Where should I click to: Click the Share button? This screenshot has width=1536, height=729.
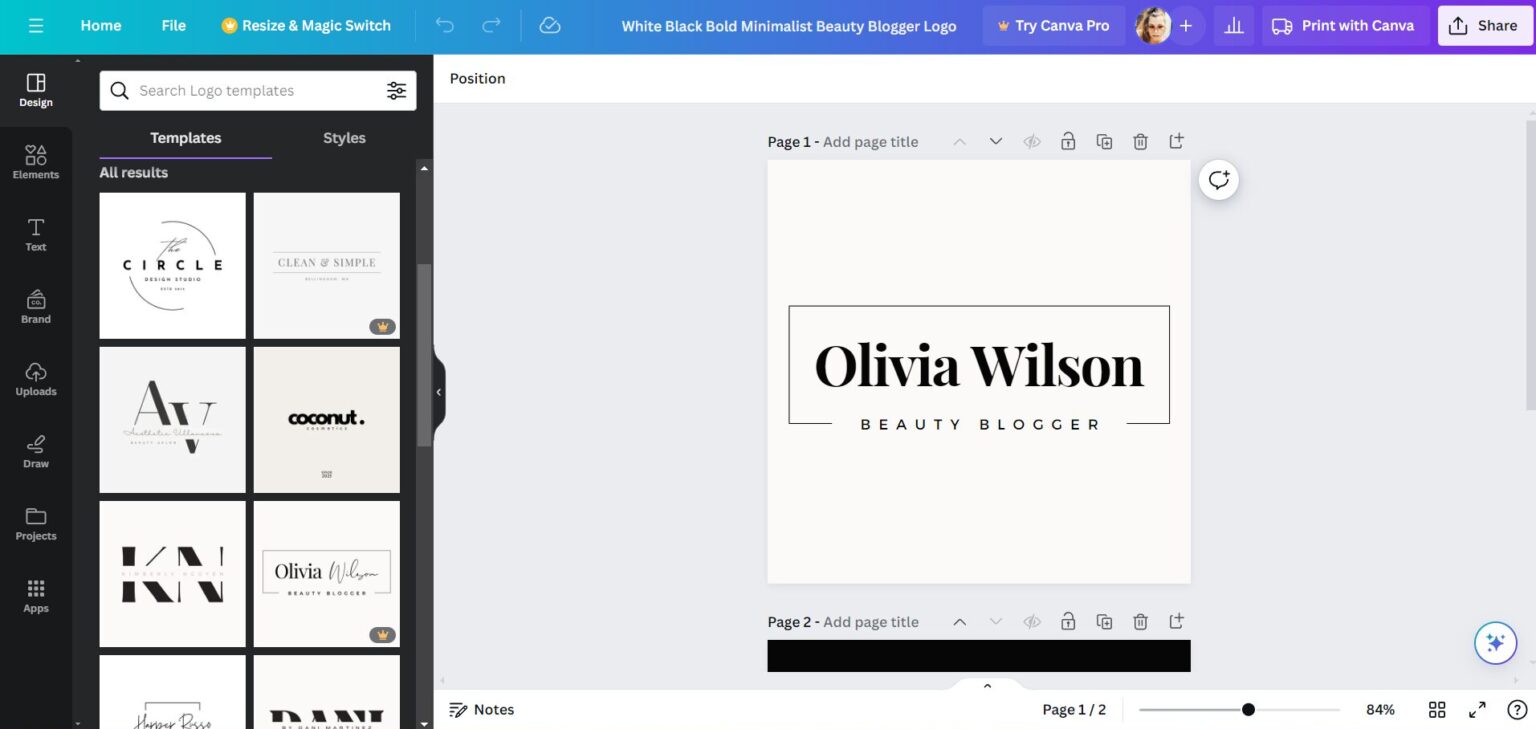click(x=1484, y=26)
